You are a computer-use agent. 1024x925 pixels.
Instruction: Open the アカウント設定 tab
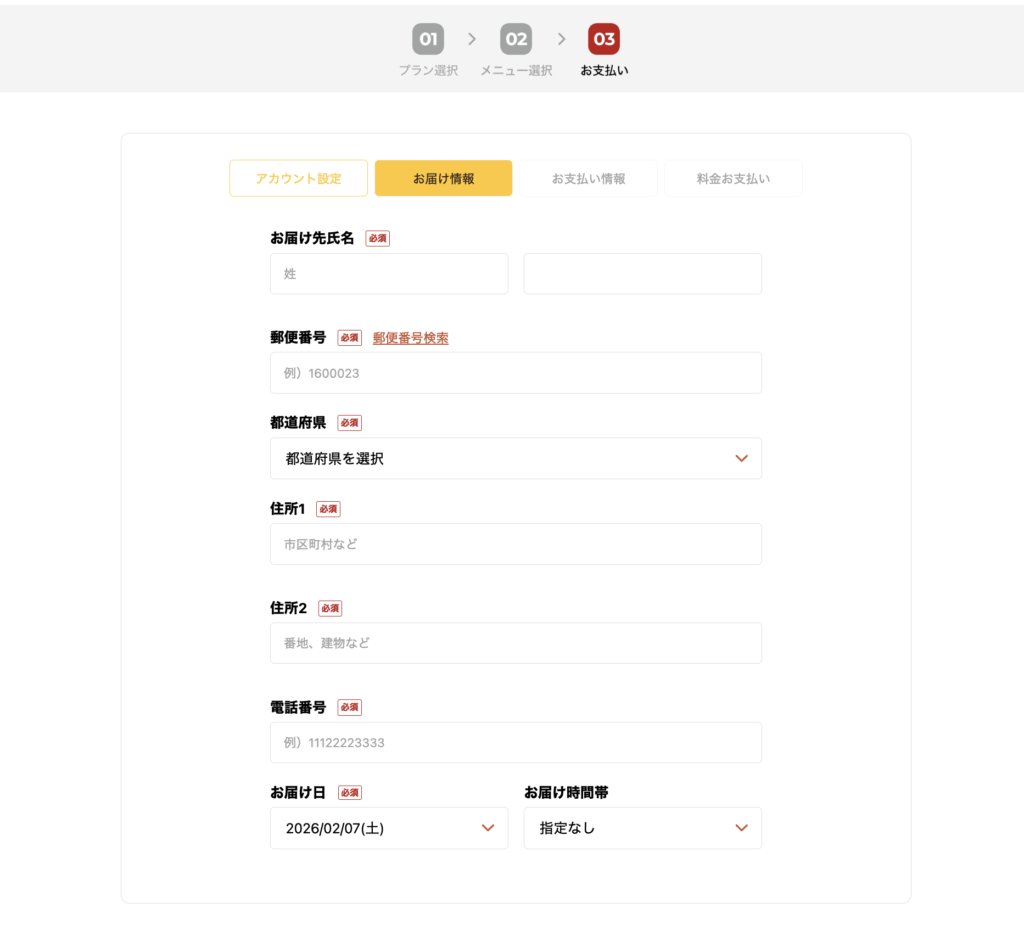(x=298, y=178)
